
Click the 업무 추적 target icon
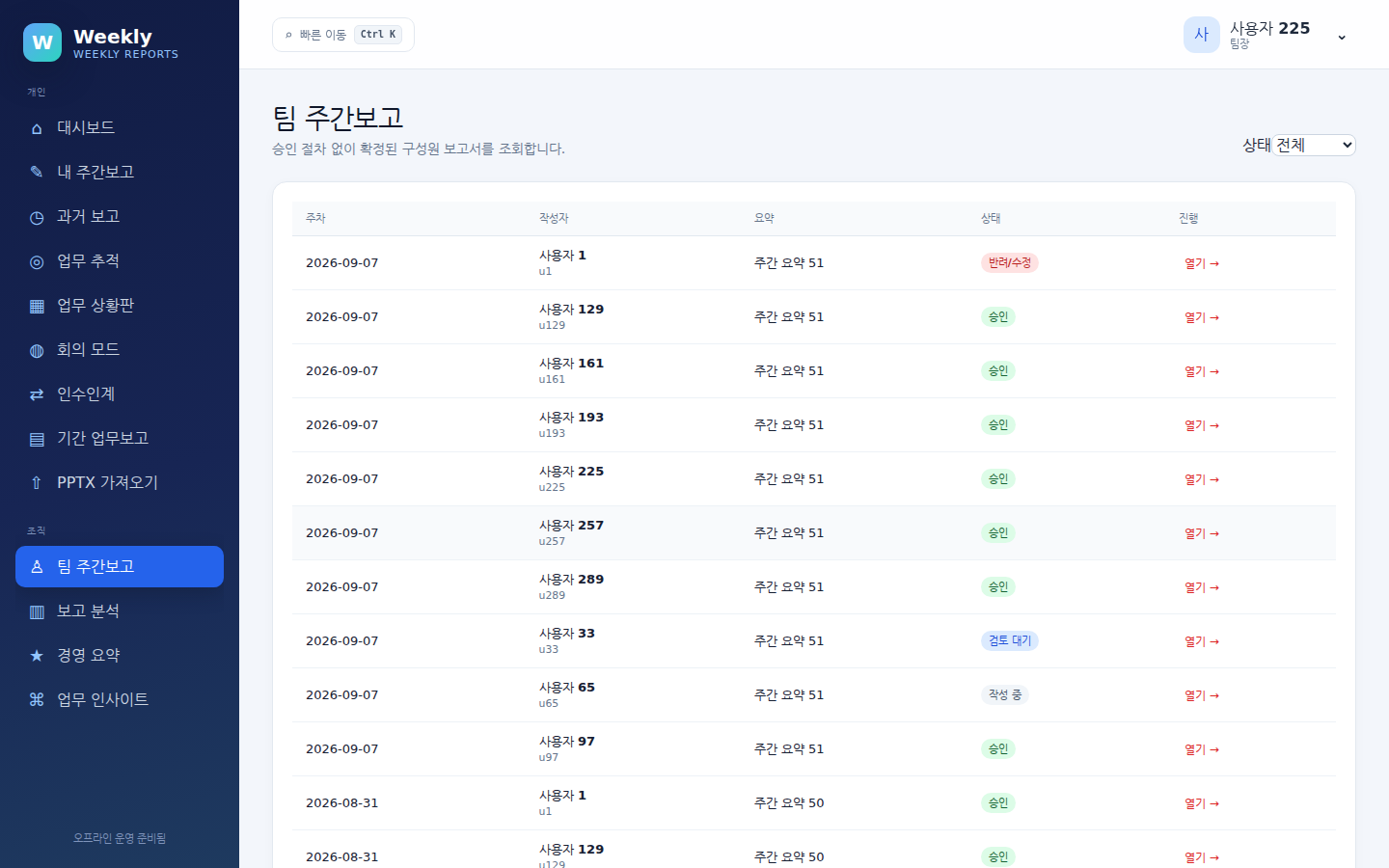[37, 261]
